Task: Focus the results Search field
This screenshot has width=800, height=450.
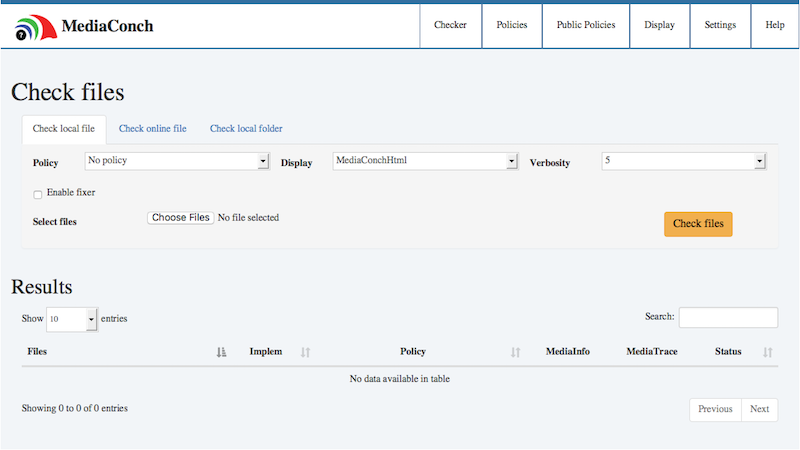Action: pos(728,317)
